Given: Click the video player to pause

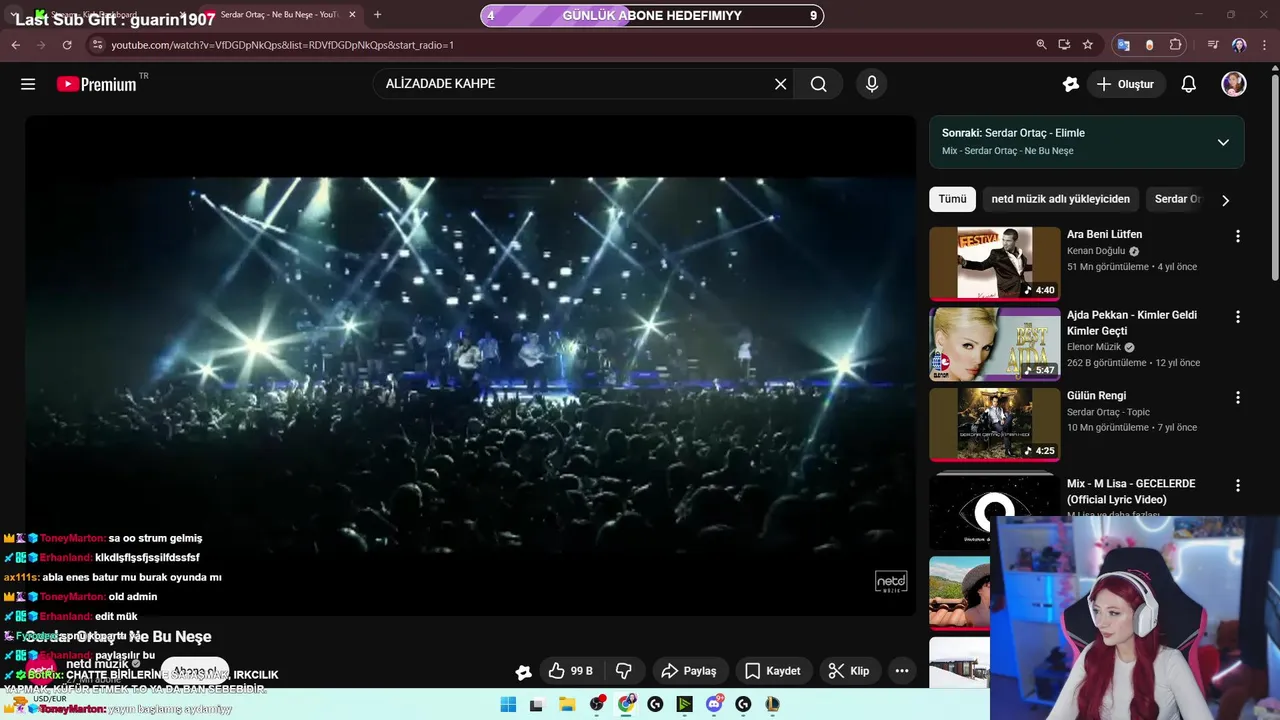Looking at the screenshot, I should 470,365.
